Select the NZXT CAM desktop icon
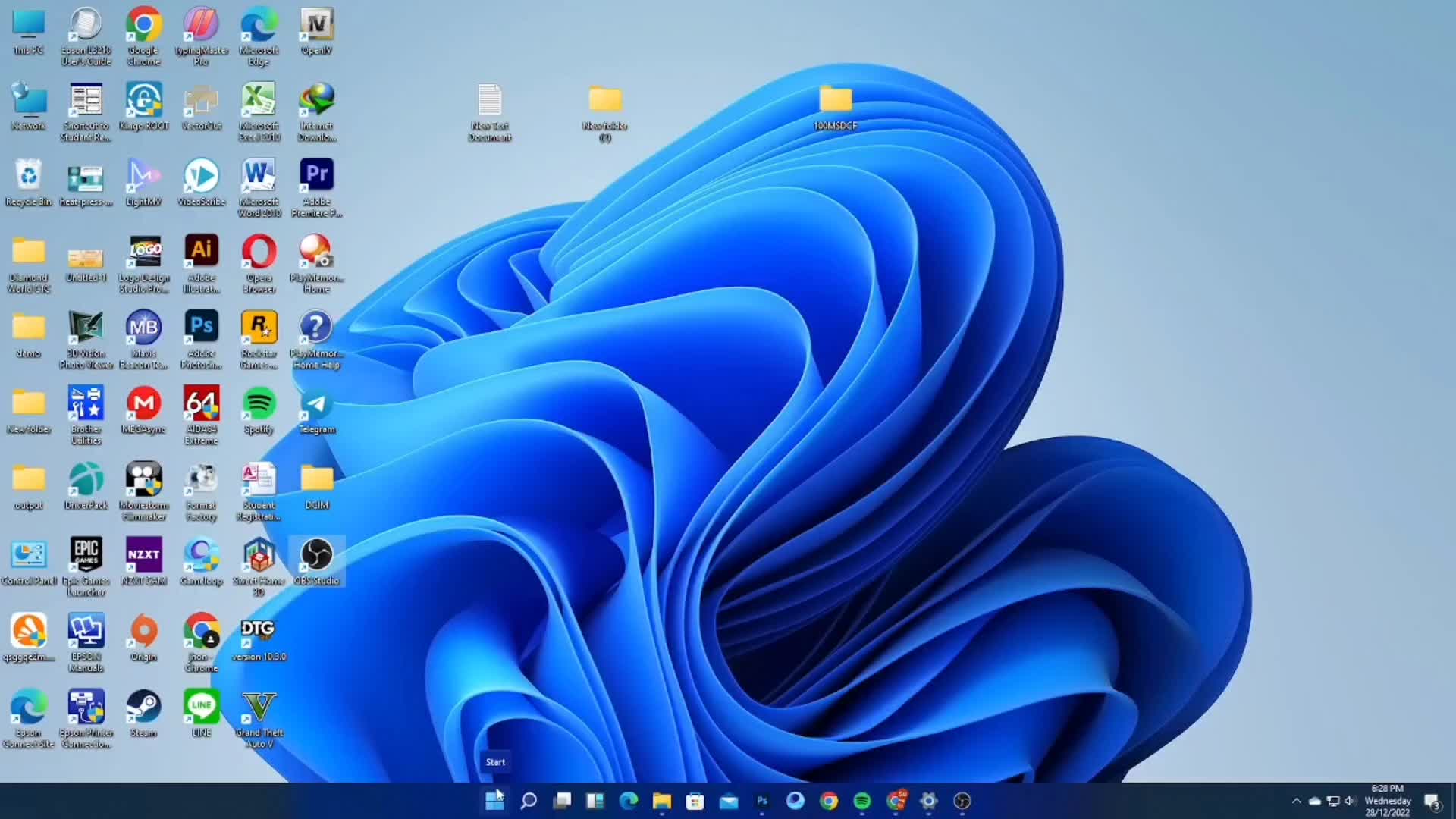The width and height of the screenshot is (1456, 819). tap(143, 563)
